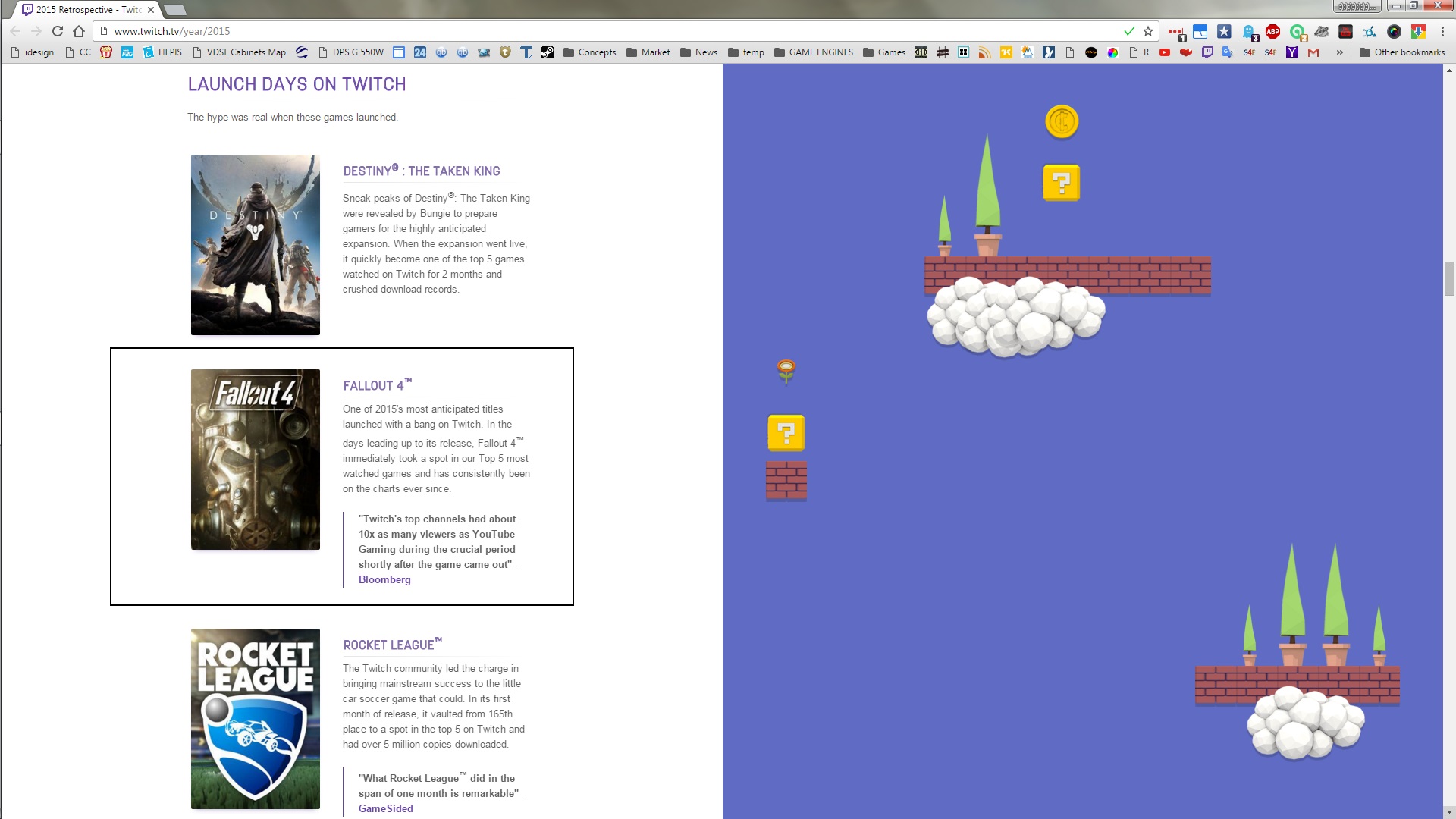
Task: Open the blue star bookmark extension
Action: point(1224,31)
